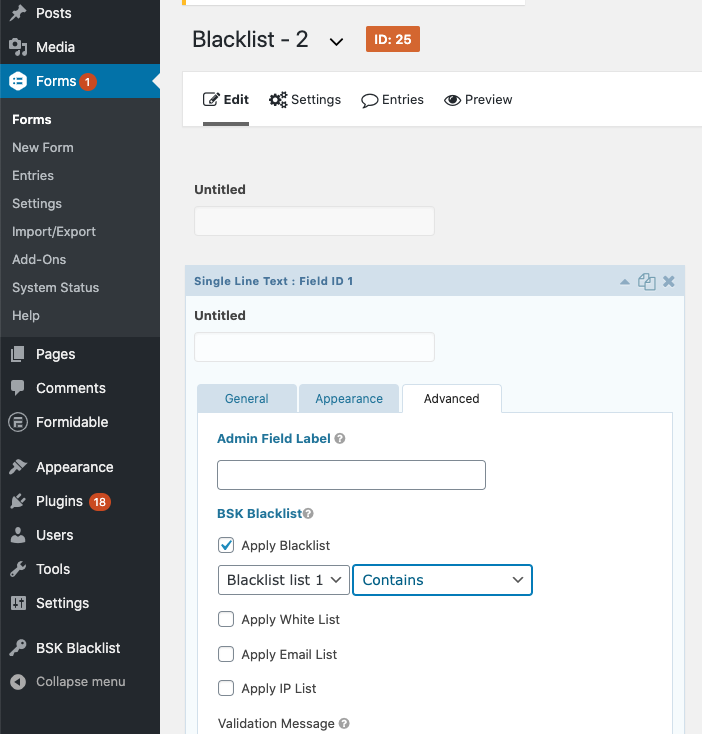Click the BSK Blacklist help icon
This screenshot has height=734, width=702.
pos(308,514)
